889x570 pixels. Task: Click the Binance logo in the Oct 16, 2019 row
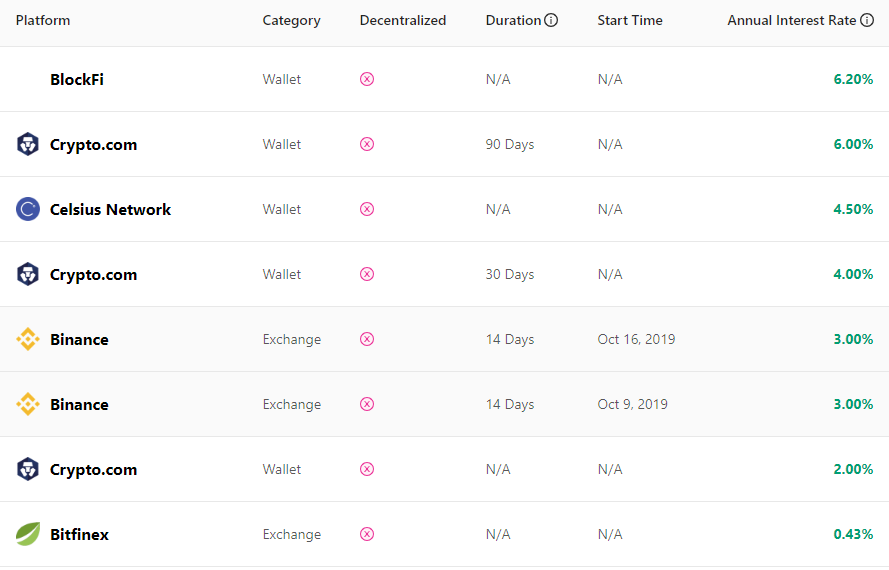(x=28, y=339)
